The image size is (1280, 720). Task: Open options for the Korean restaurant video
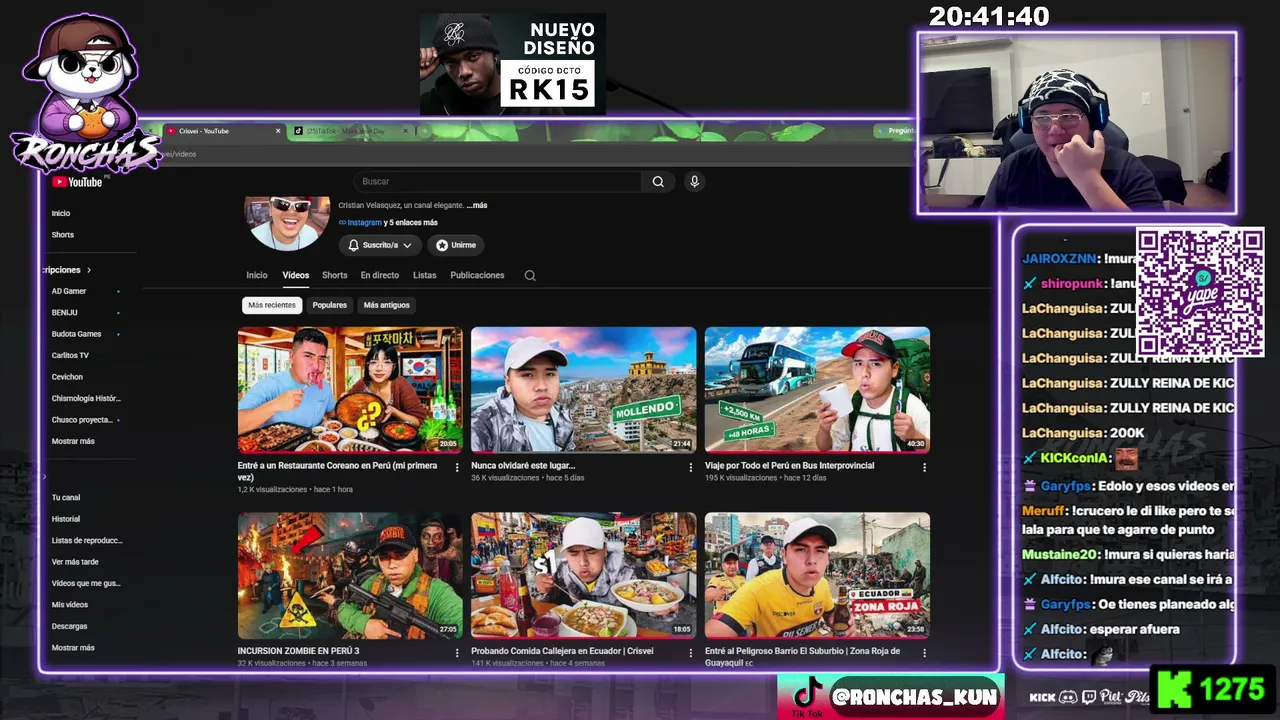457,467
